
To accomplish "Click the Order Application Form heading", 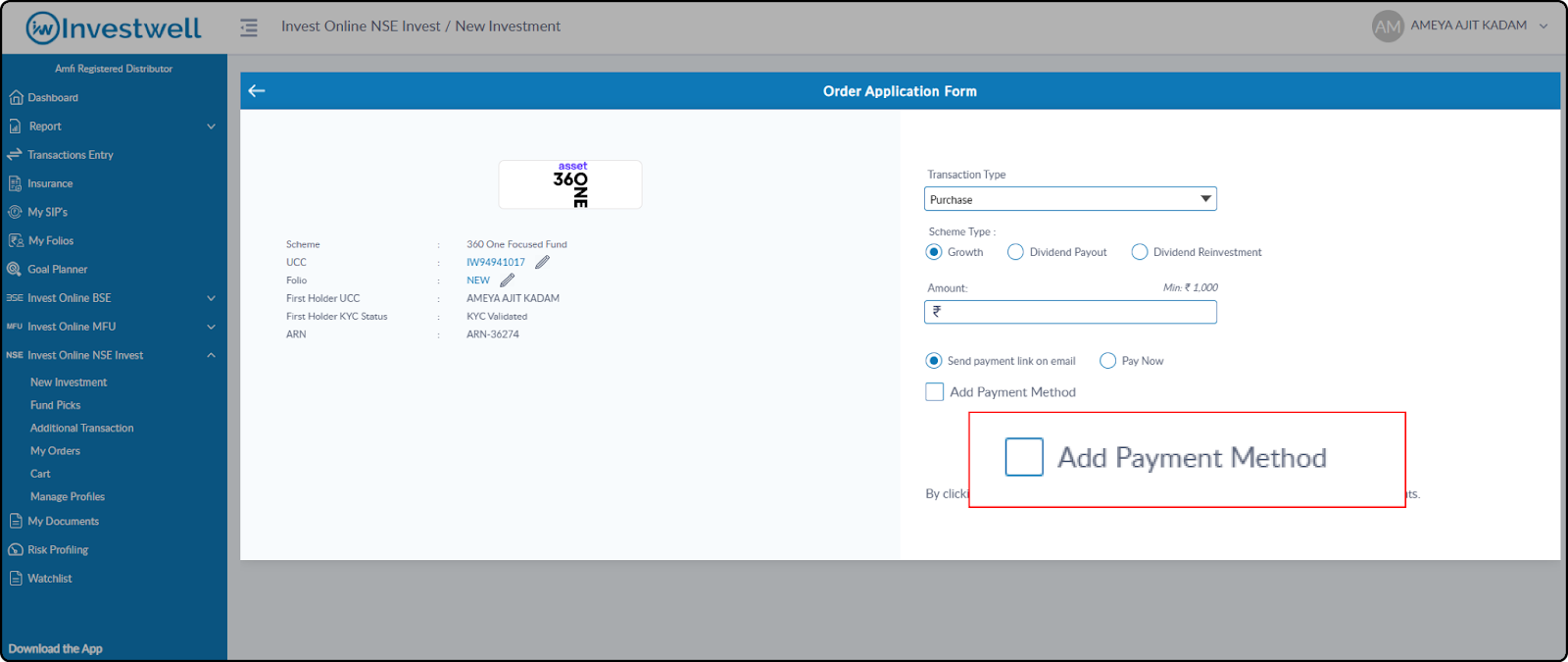I will click(900, 91).
